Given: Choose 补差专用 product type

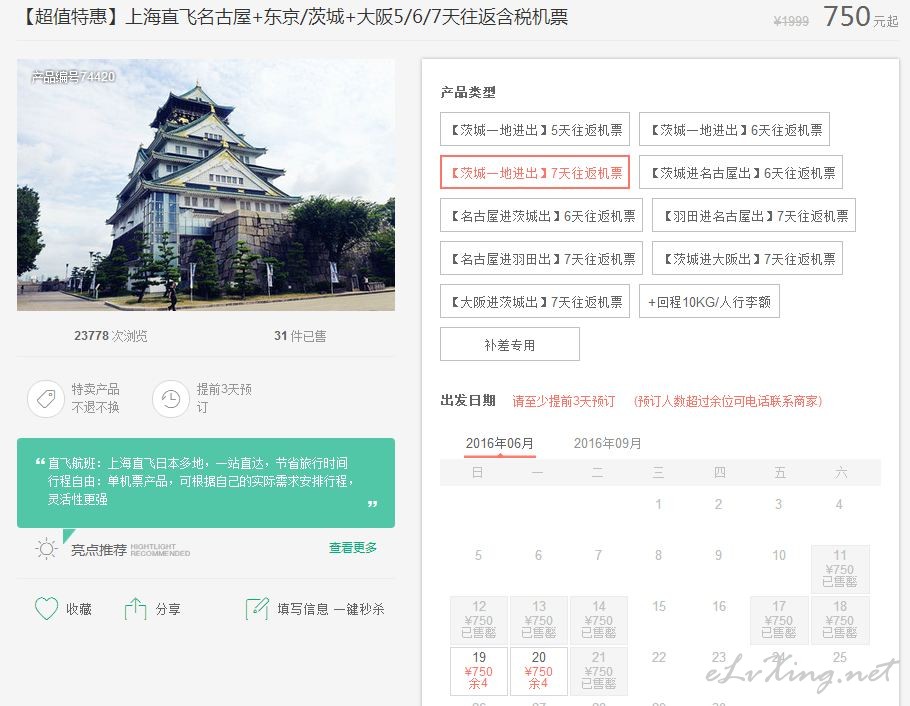Looking at the screenshot, I should coord(510,344).
